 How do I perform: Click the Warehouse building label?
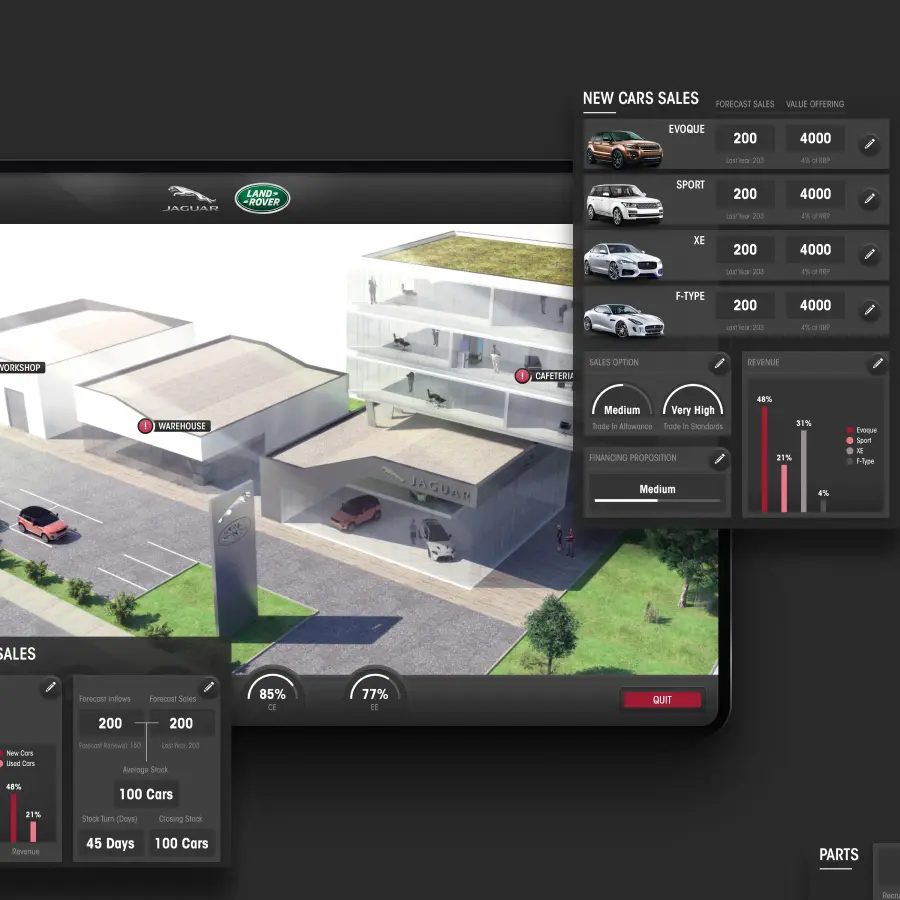pyautogui.click(x=181, y=426)
